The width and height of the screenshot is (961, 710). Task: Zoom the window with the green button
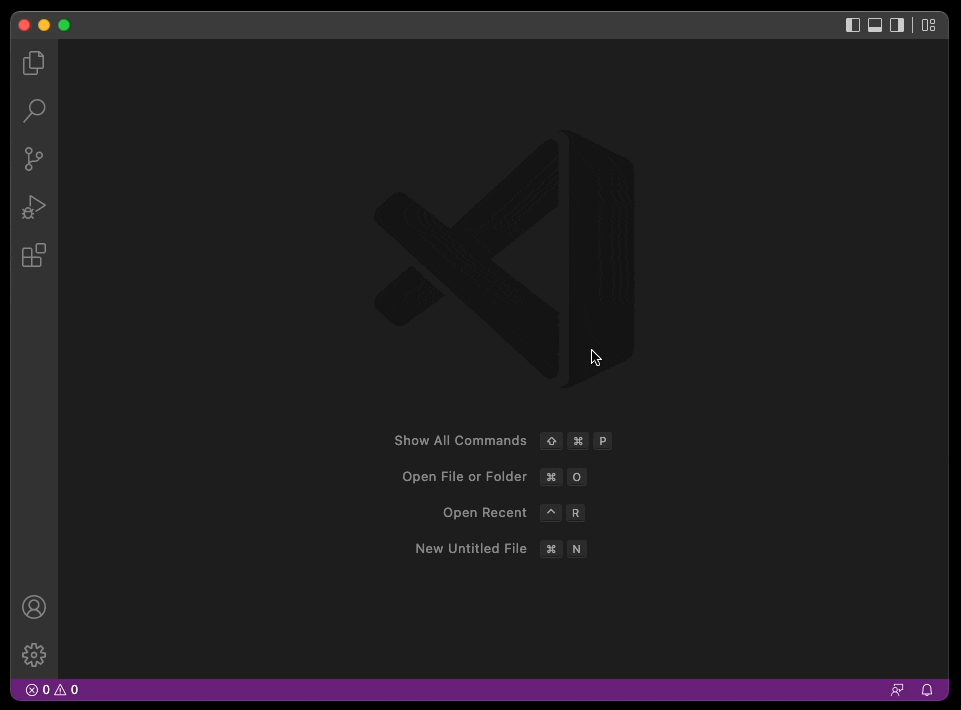(x=64, y=25)
